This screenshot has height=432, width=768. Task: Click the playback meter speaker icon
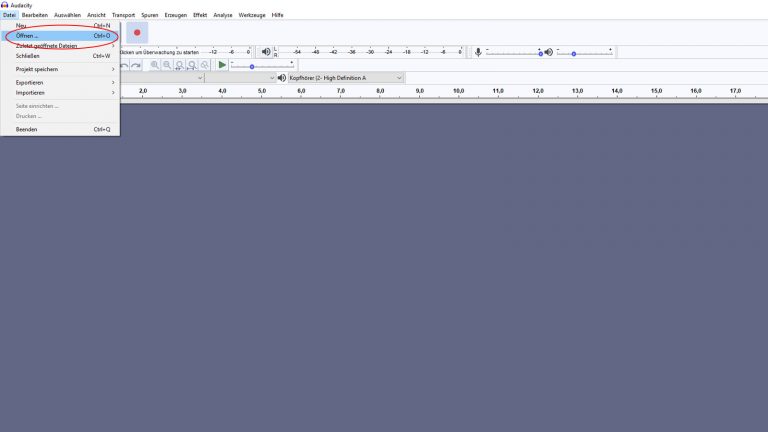[266, 51]
